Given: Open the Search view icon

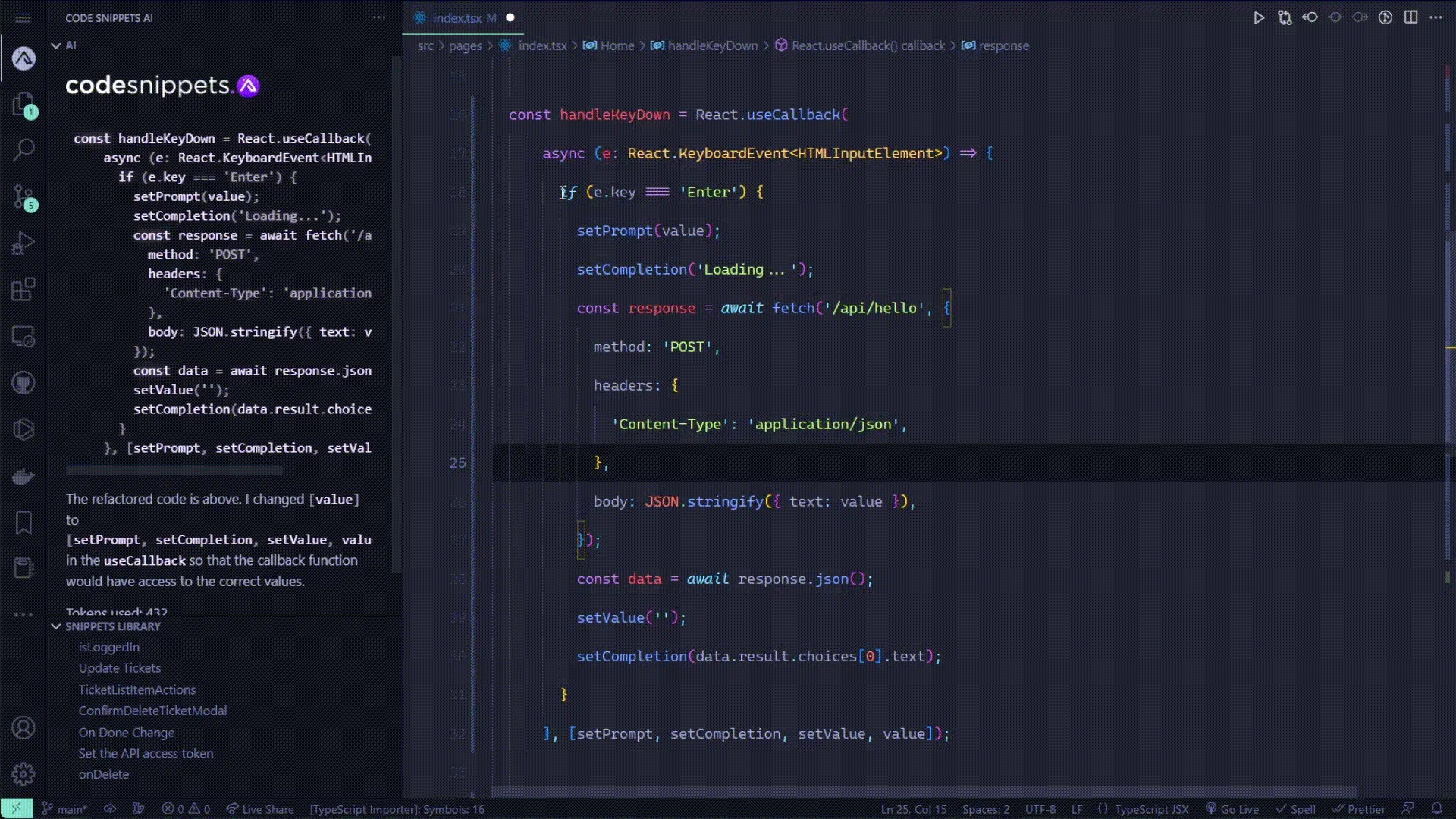Looking at the screenshot, I should tap(24, 150).
